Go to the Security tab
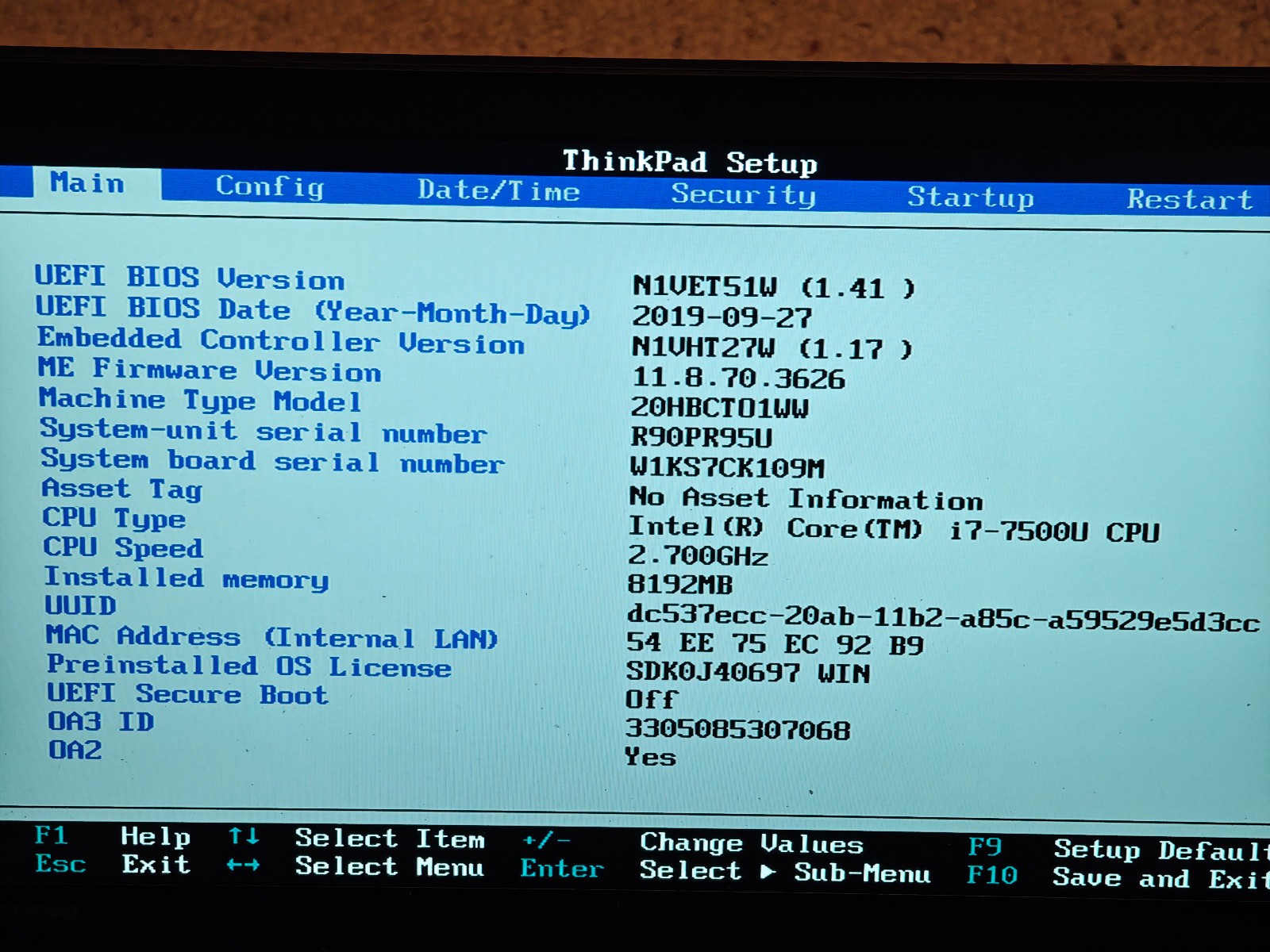This screenshot has height=952, width=1270. pos(743,194)
